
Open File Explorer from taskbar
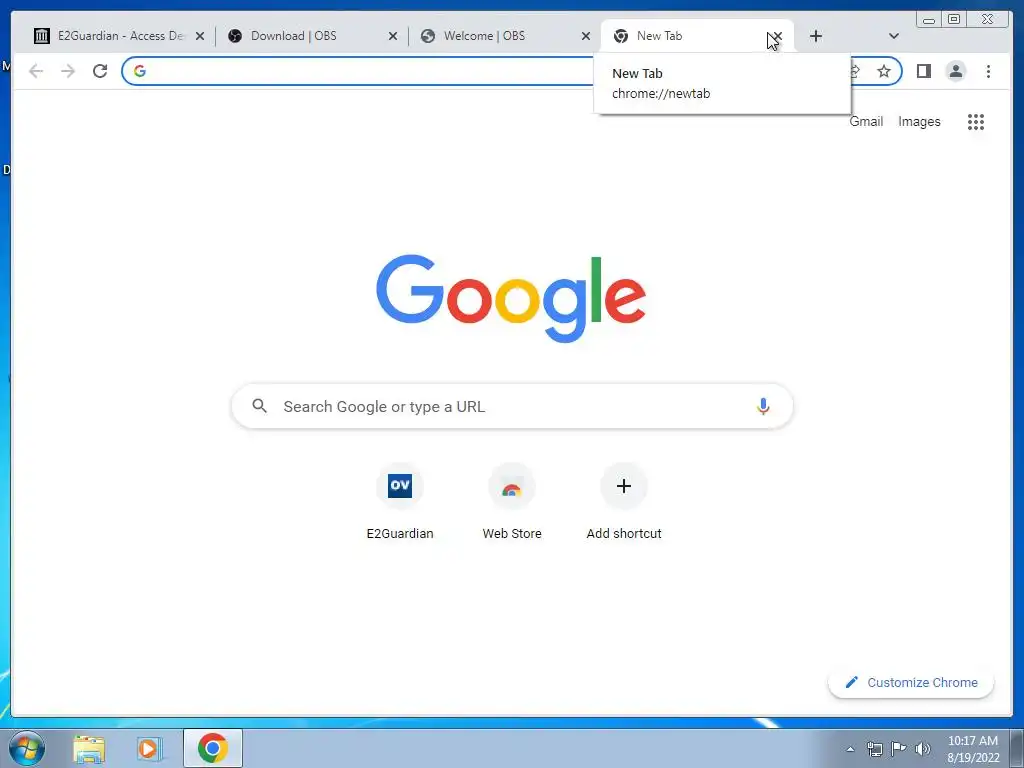coord(89,748)
